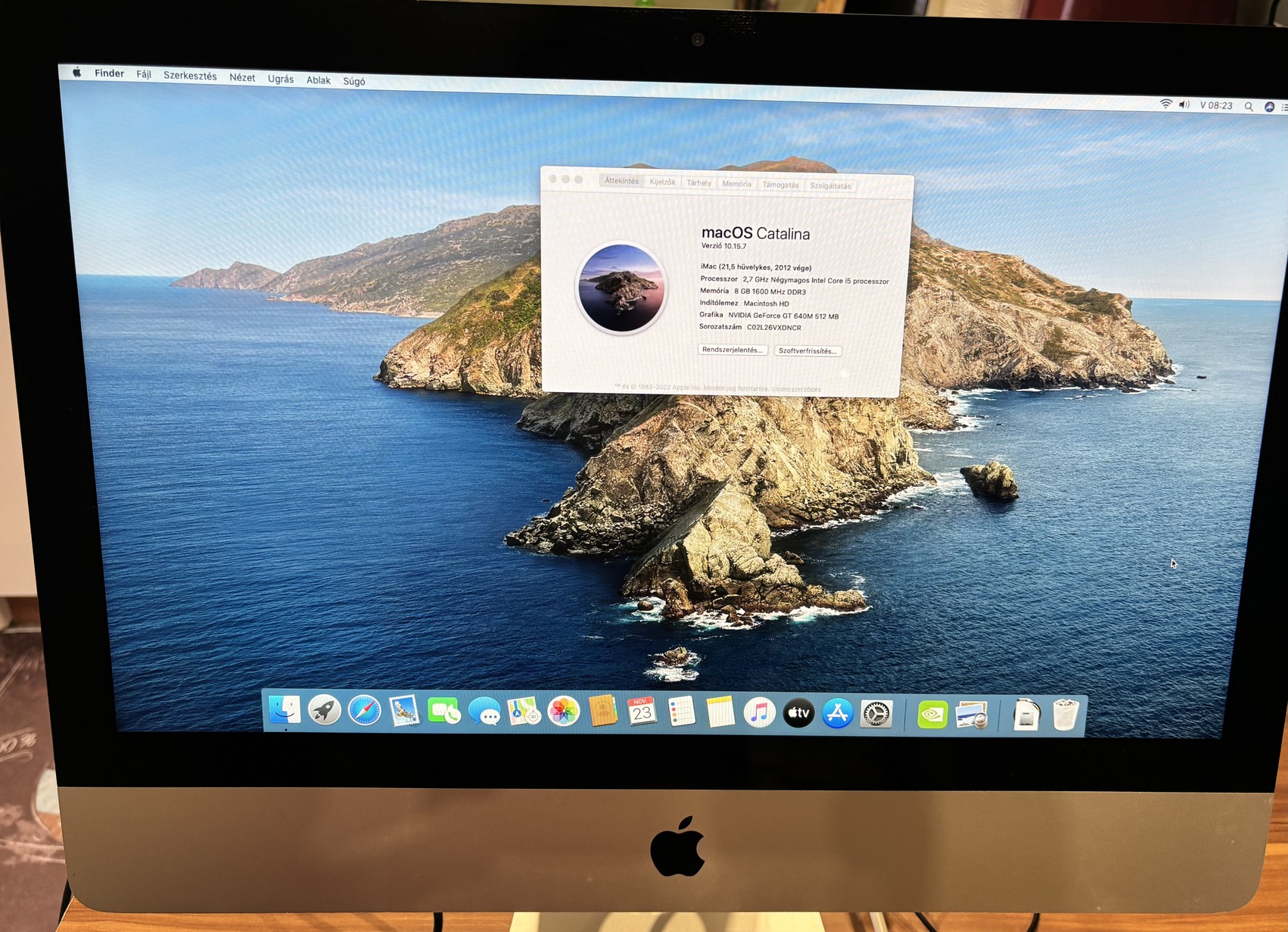This screenshot has width=1288, height=932.
Task: Launch Safari from the Dock
Action: [x=364, y=711]
